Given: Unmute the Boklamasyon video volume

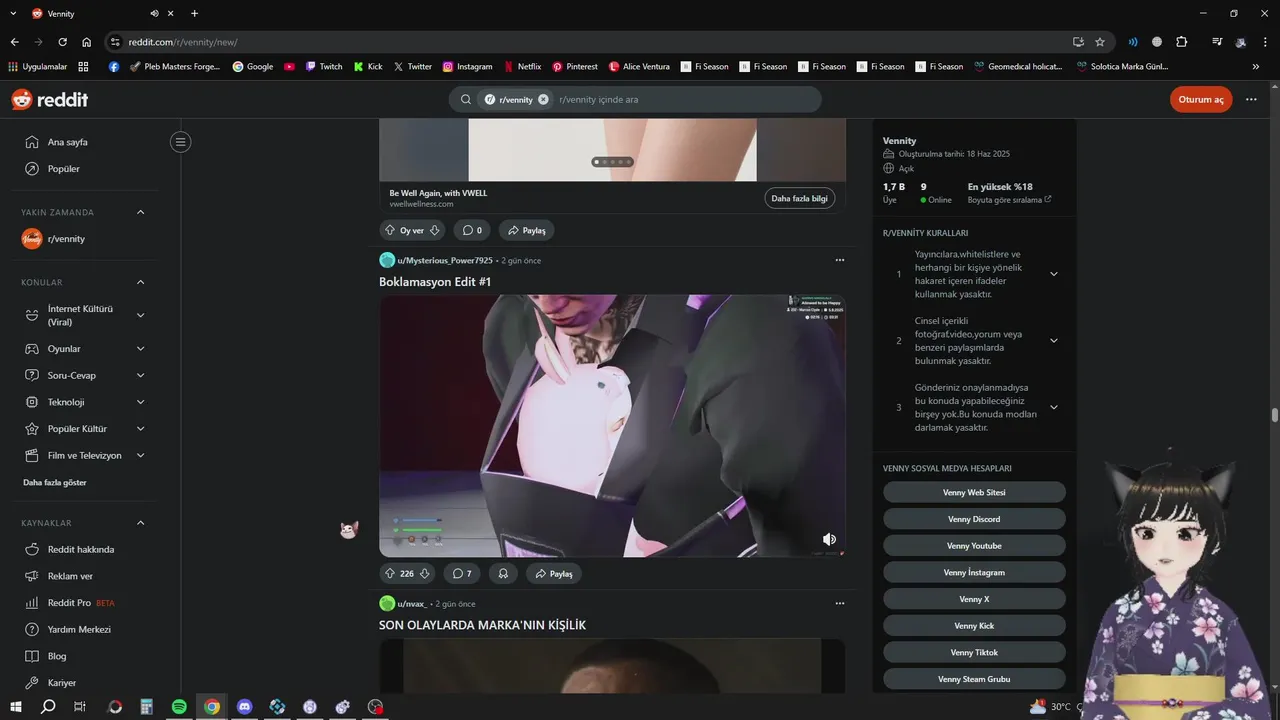Looking at the screenshot, I should click(x=829, y=539).
